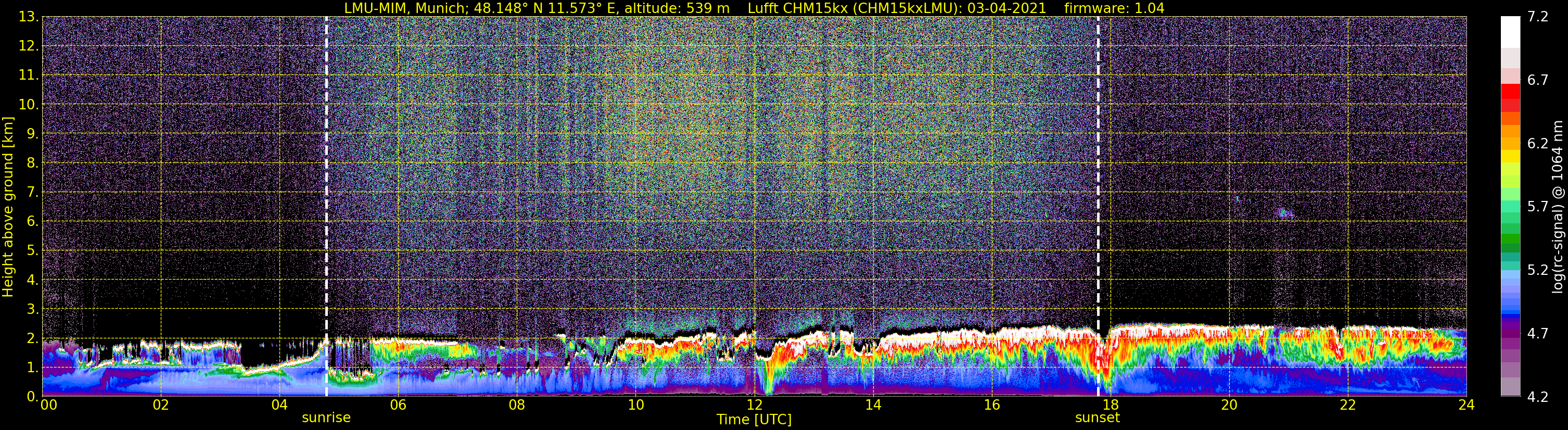
Task: Click the time axis tick label "12"
Action: [x=754, y=405]
